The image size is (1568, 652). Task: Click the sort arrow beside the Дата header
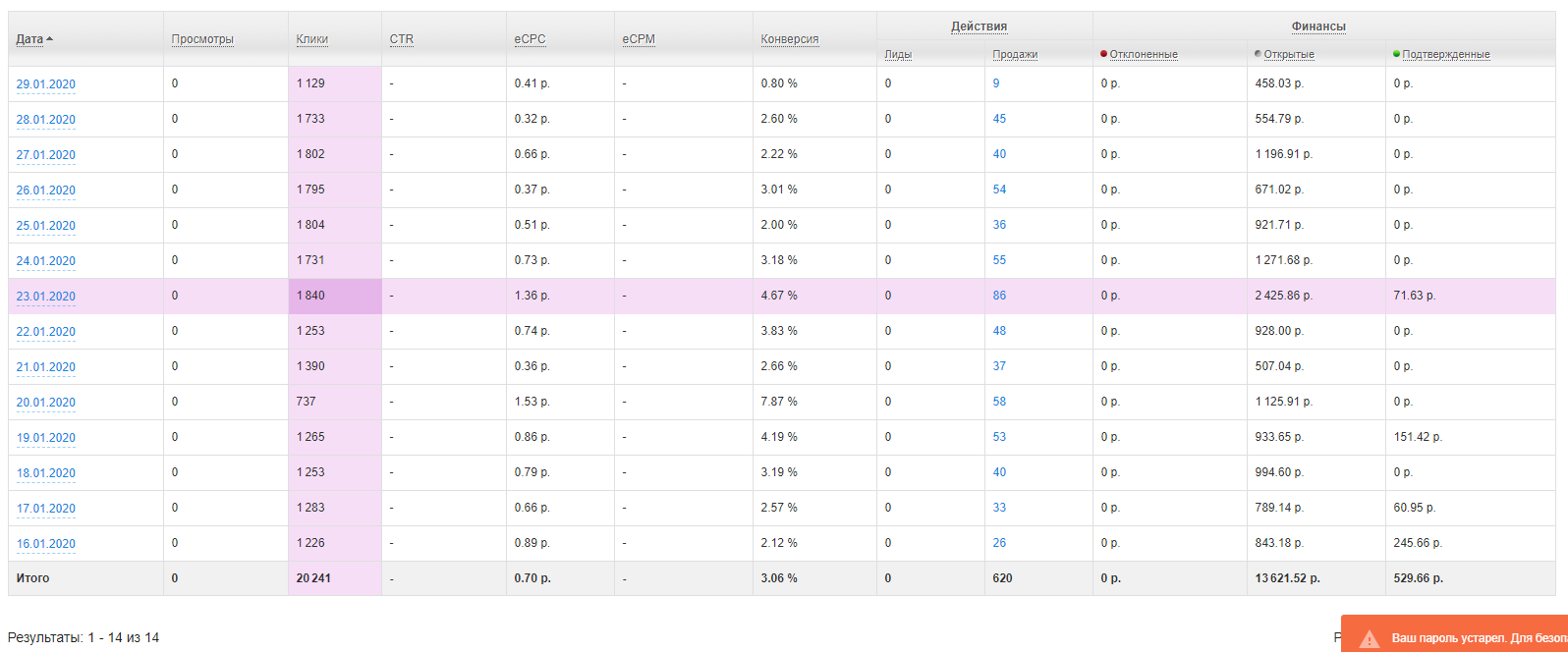pos(50,39)
